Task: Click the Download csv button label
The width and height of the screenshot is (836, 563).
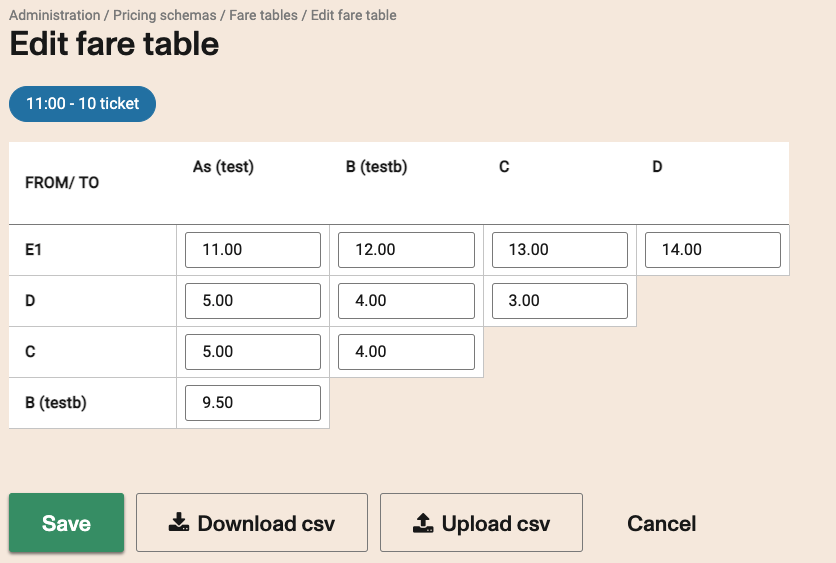Action: pyautogui.click(x=266, y=523)
